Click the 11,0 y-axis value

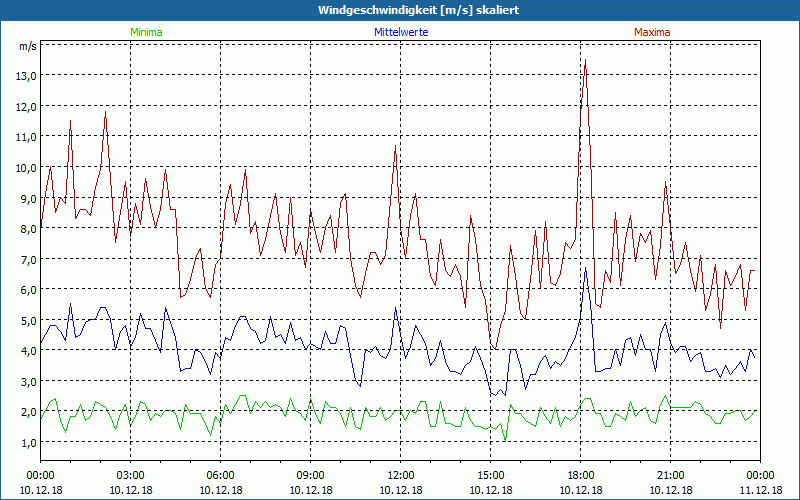click(x=27, y=137)
